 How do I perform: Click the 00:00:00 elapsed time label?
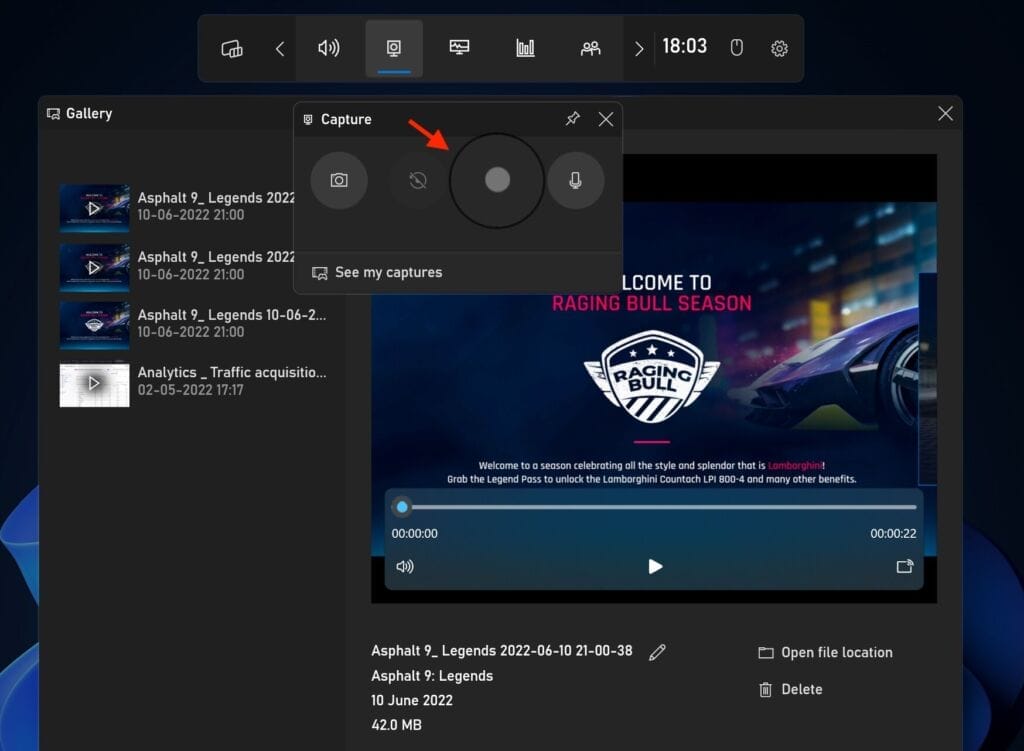click(x=415, y=534)
